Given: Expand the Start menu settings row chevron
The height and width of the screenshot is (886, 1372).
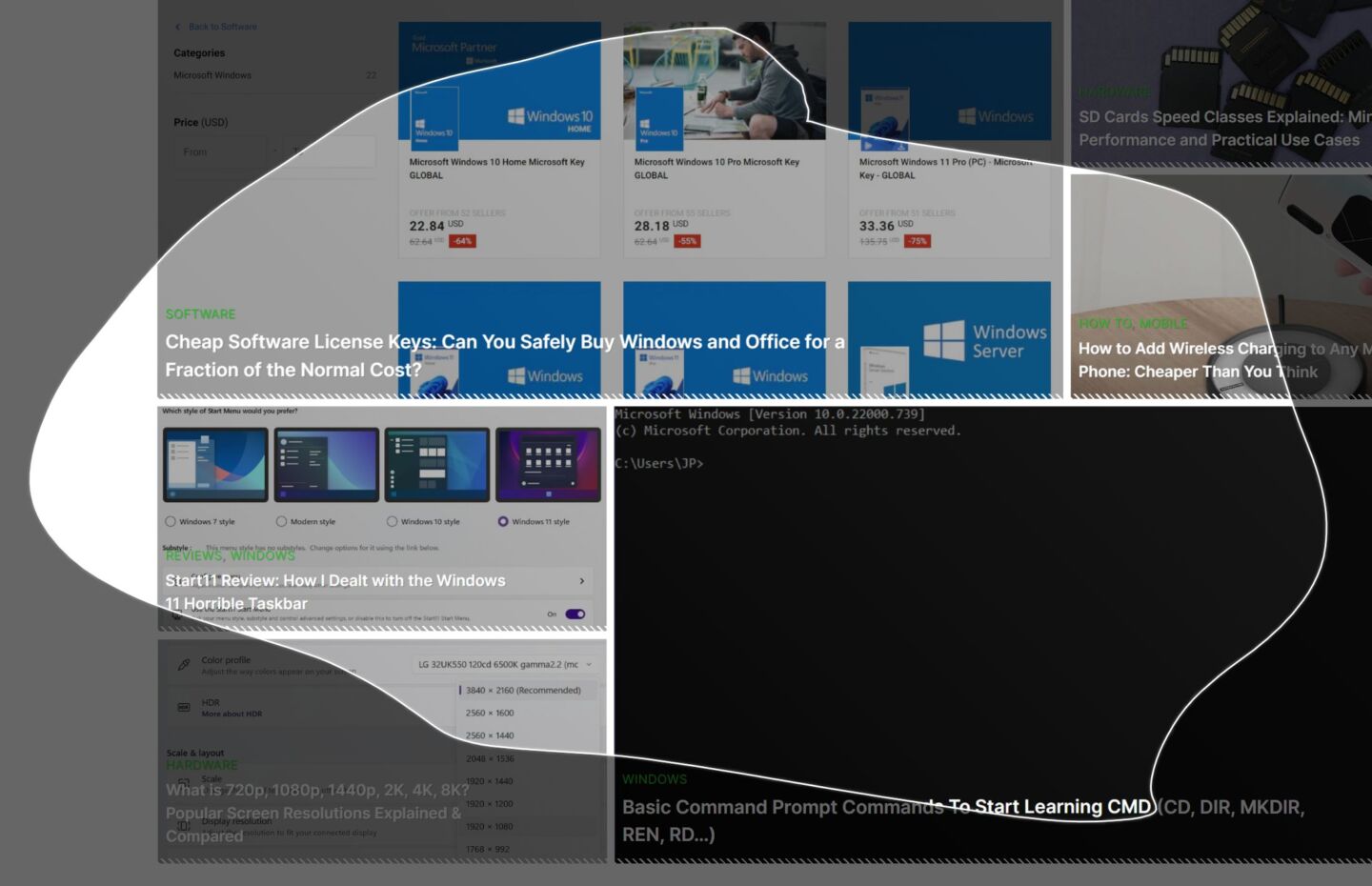Looking at the screenshot, I should (582, 580).
